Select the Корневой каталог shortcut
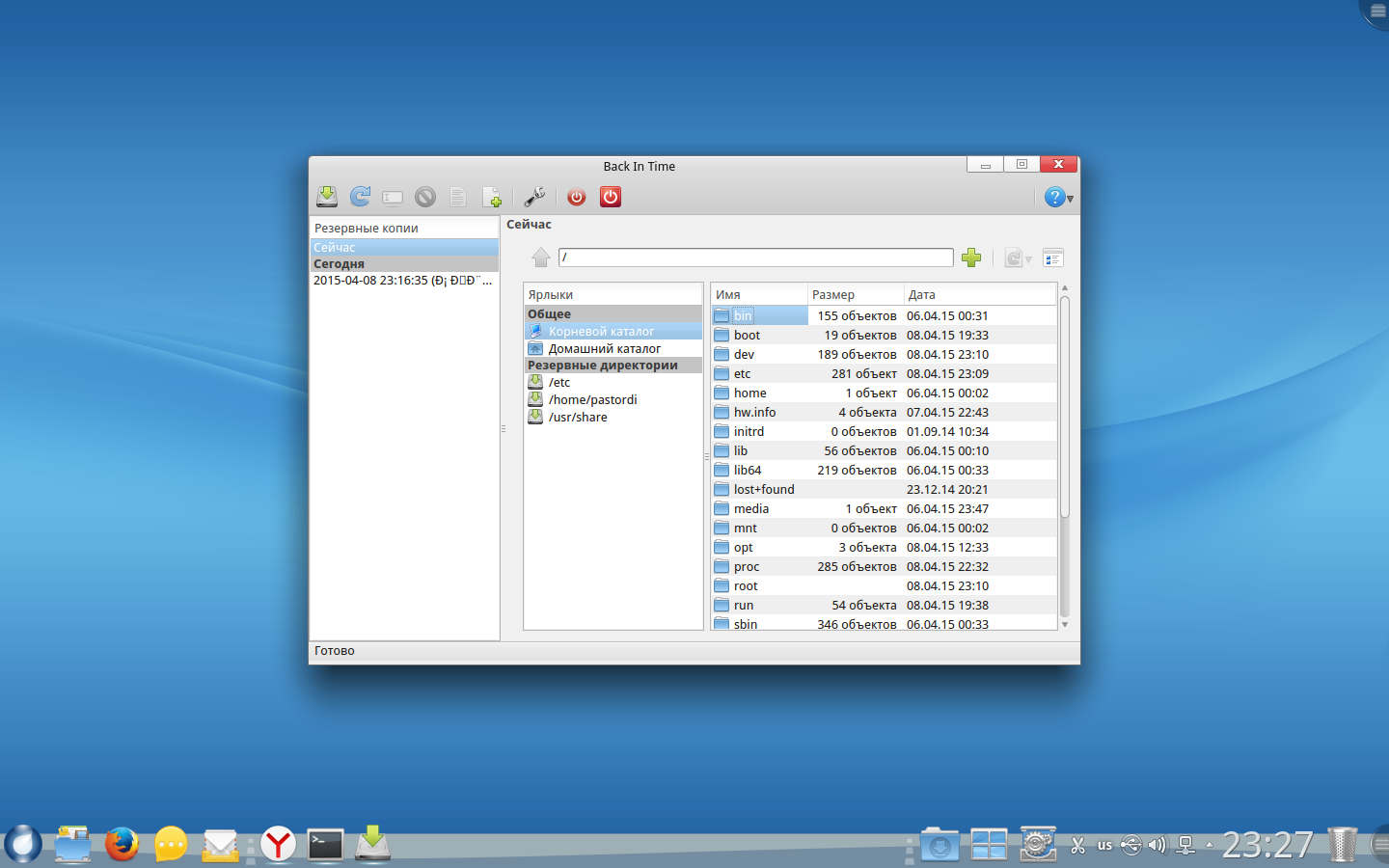Viewport: 1389px width, 868px height. [601, 331]
